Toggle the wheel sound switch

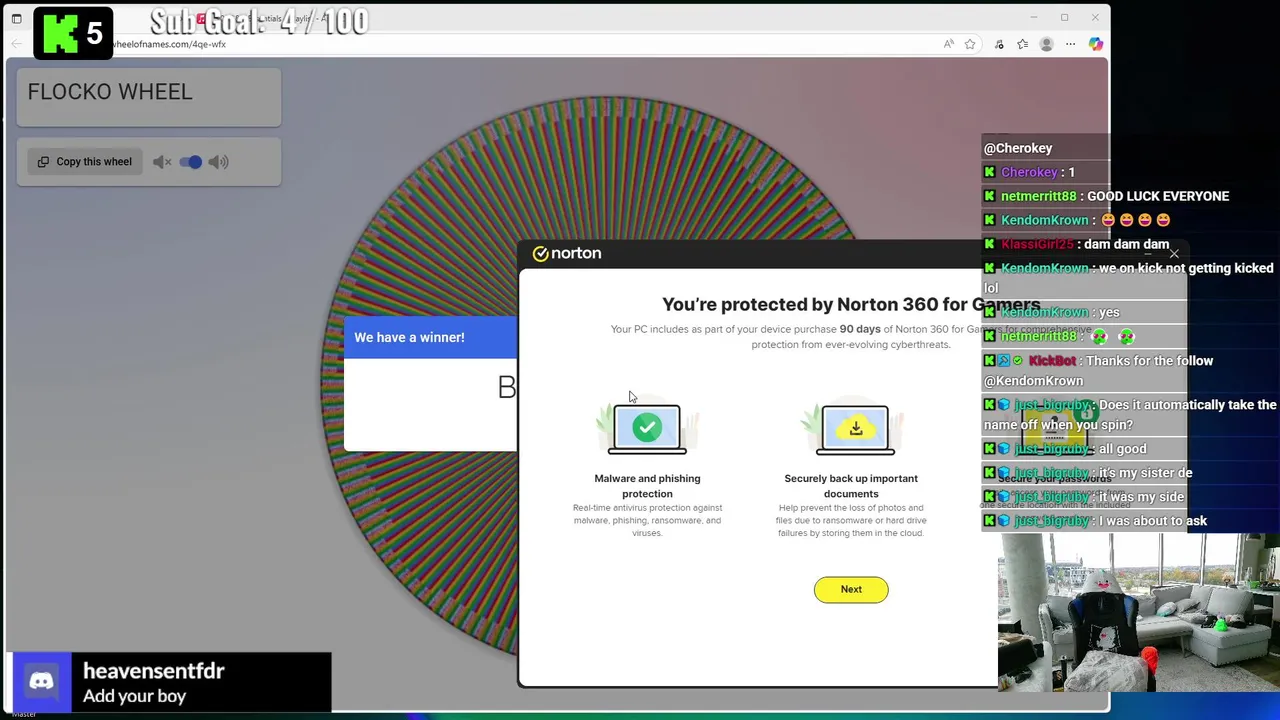point(190,162)
